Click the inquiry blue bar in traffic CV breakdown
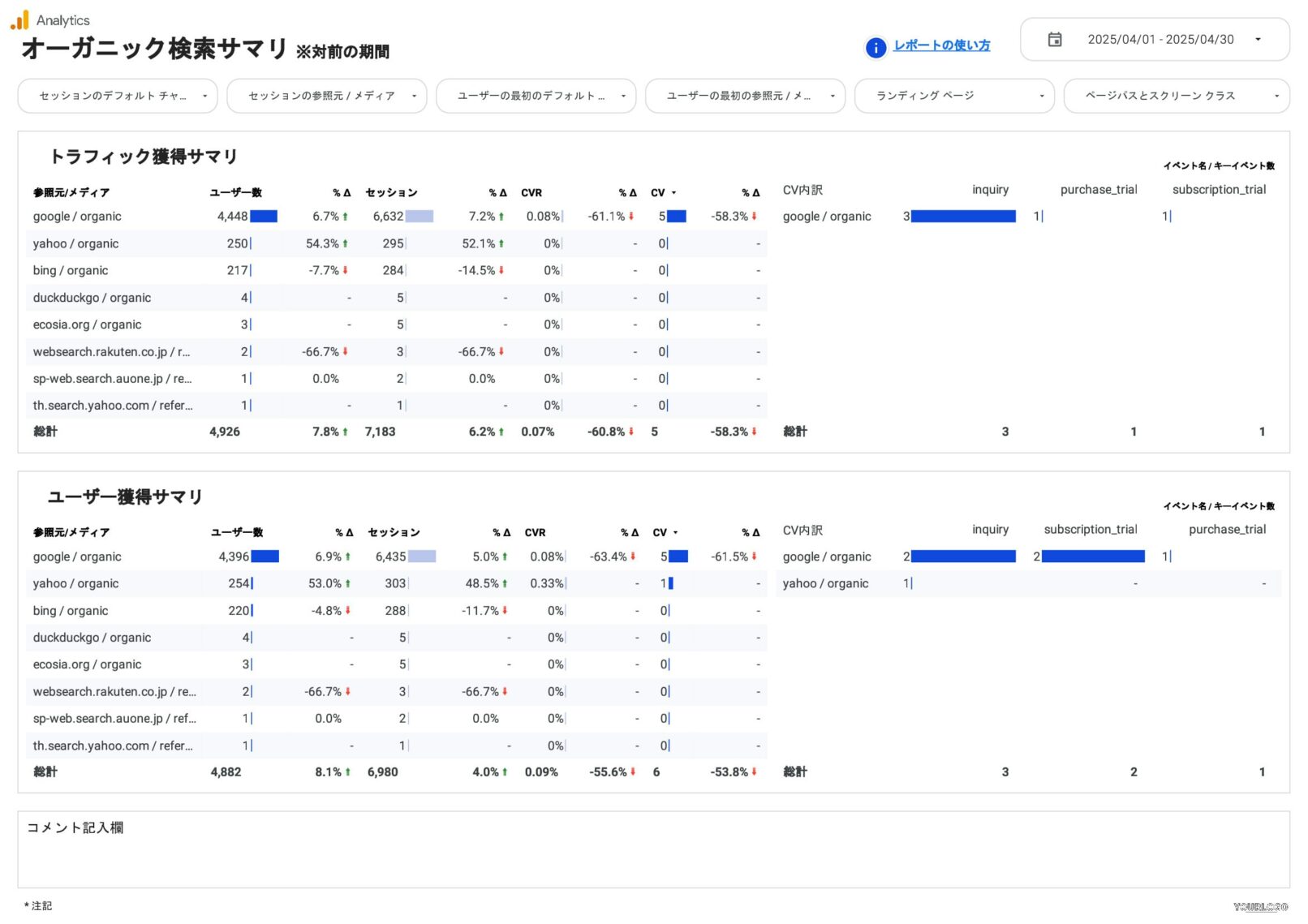Screen dimensions: 1308x924 tap(963, 217)
